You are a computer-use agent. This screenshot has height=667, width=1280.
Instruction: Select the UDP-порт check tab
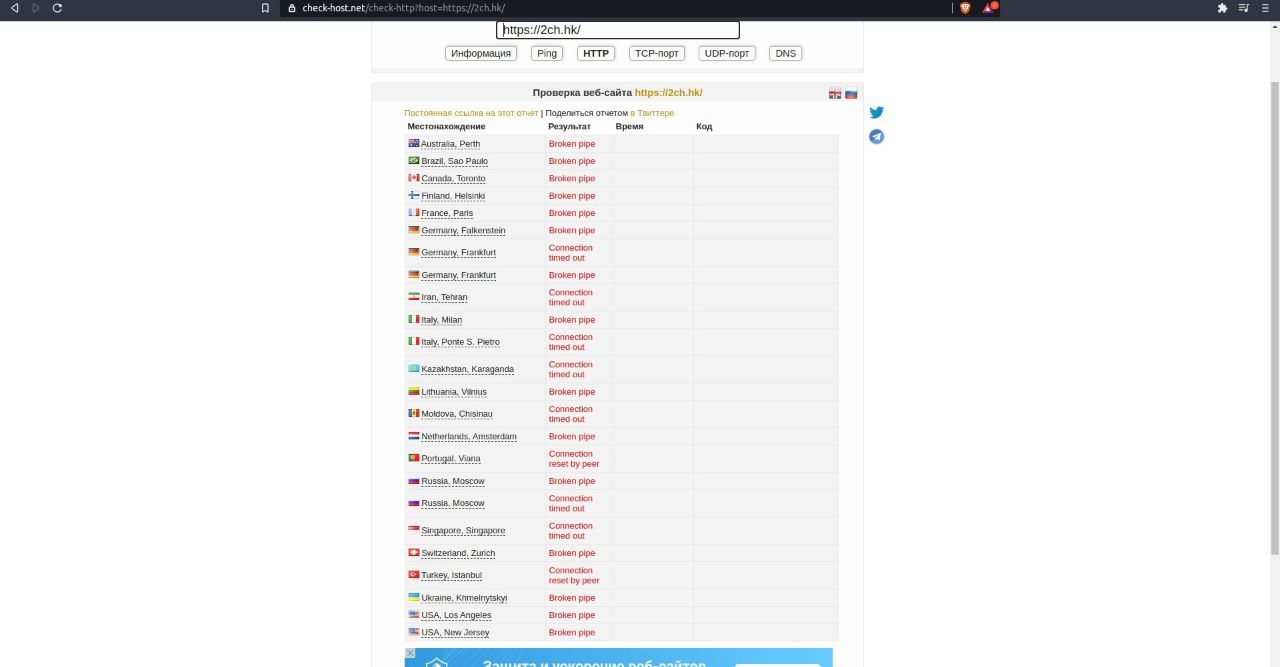click(x=727, y=53)
